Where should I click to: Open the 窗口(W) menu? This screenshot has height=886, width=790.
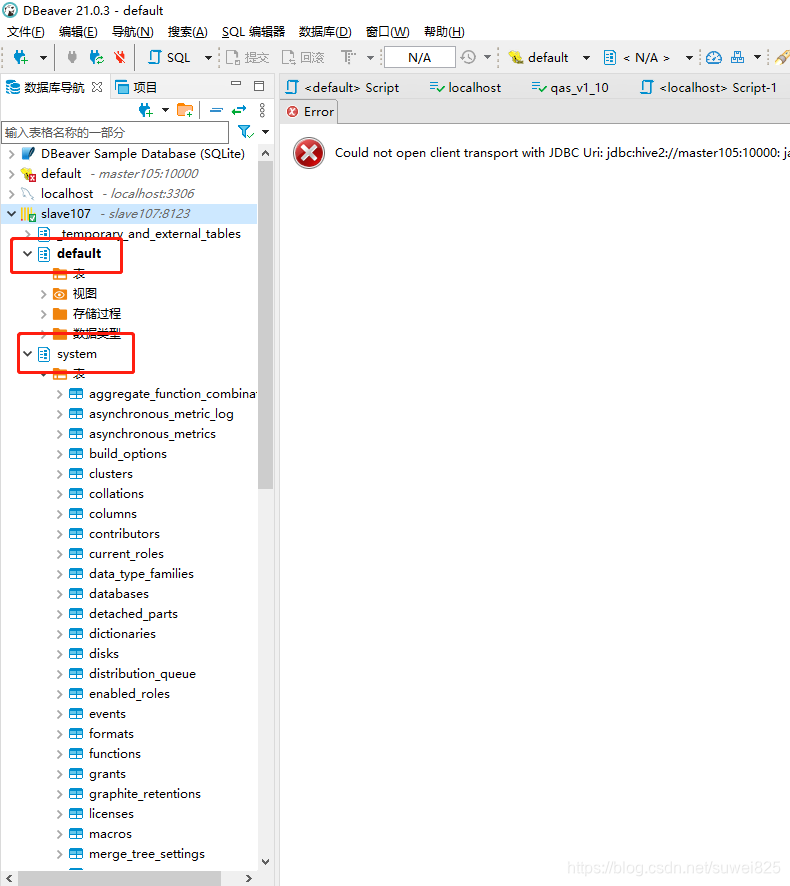pyautogui.click(x=388, y=32)
